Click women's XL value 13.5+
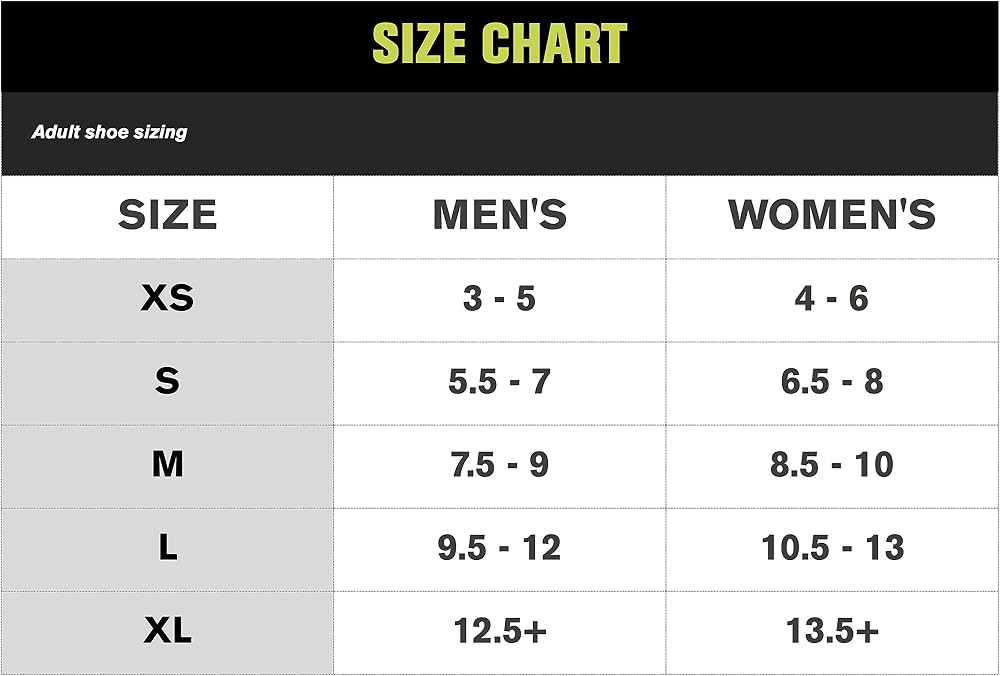This screenshot has height=676, width=1000. point(832,631)
